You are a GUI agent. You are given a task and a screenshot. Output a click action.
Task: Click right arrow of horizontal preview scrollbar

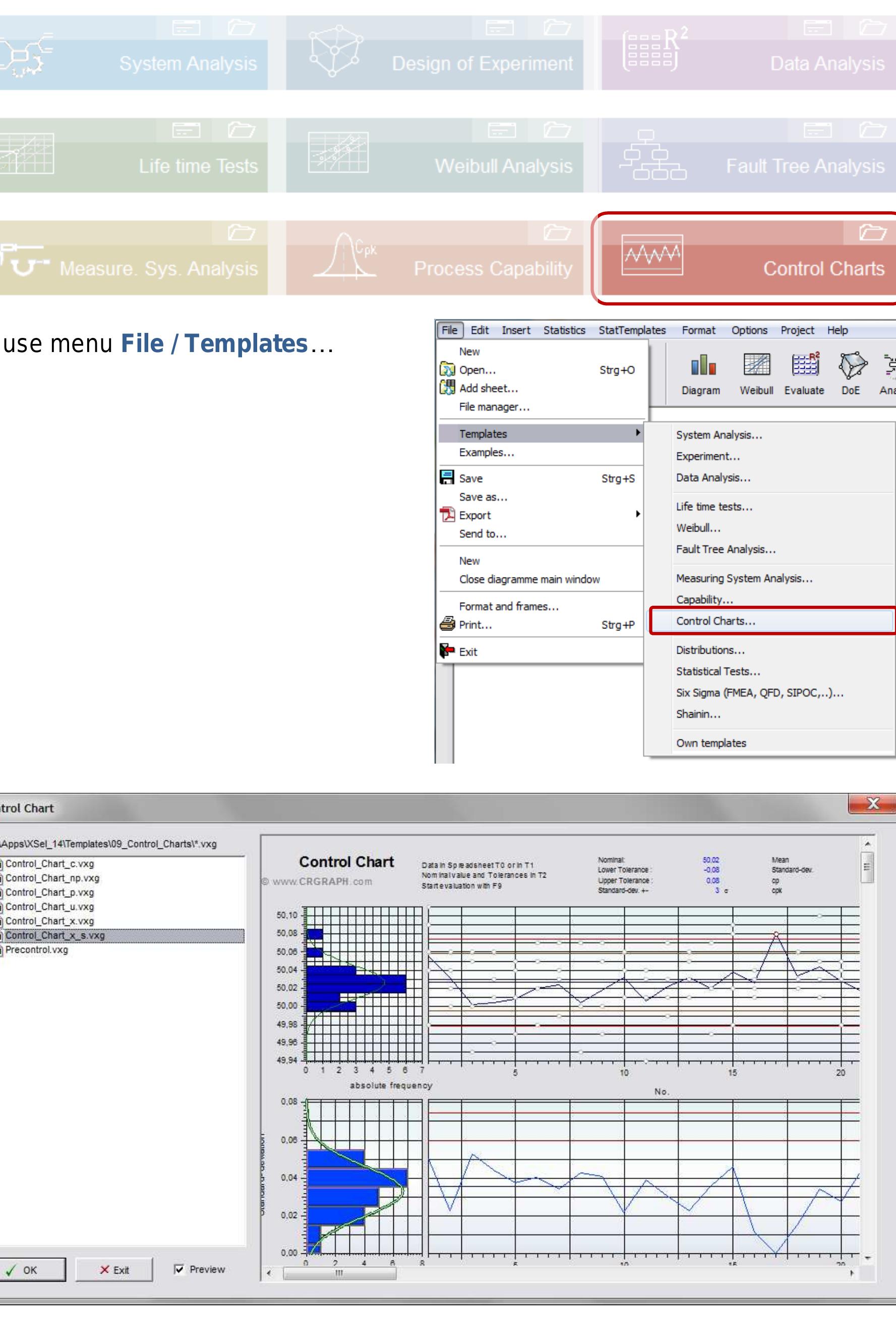852,1273
